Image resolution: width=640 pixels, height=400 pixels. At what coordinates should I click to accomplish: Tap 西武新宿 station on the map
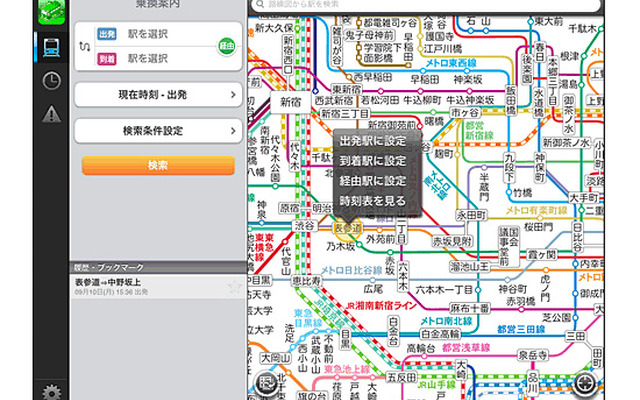[334, 100]
